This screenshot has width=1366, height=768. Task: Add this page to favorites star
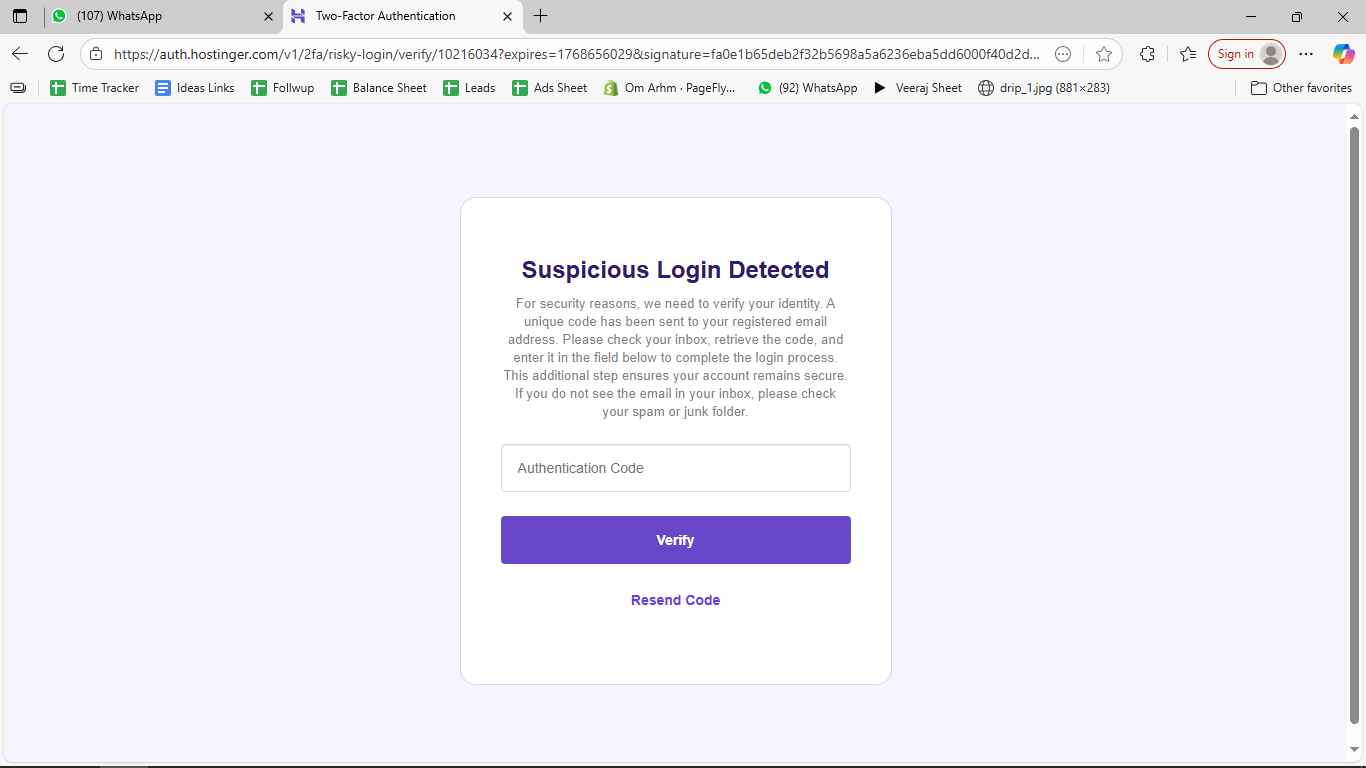1103,54
